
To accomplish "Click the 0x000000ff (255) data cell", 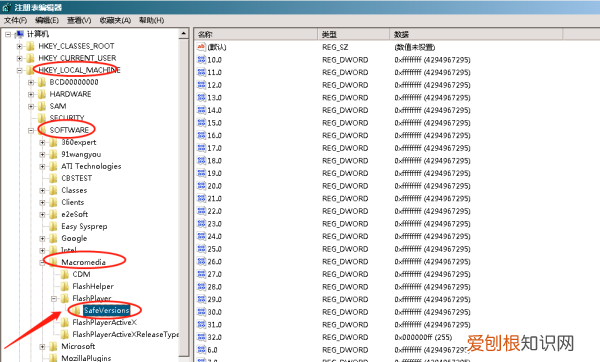I will click(x=423, y=337).
